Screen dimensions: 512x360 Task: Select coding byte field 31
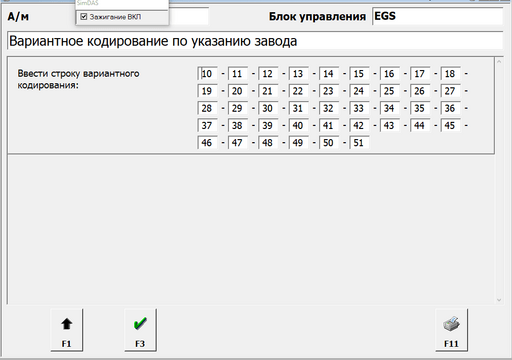pyautogui.click(x=298, y=108)
